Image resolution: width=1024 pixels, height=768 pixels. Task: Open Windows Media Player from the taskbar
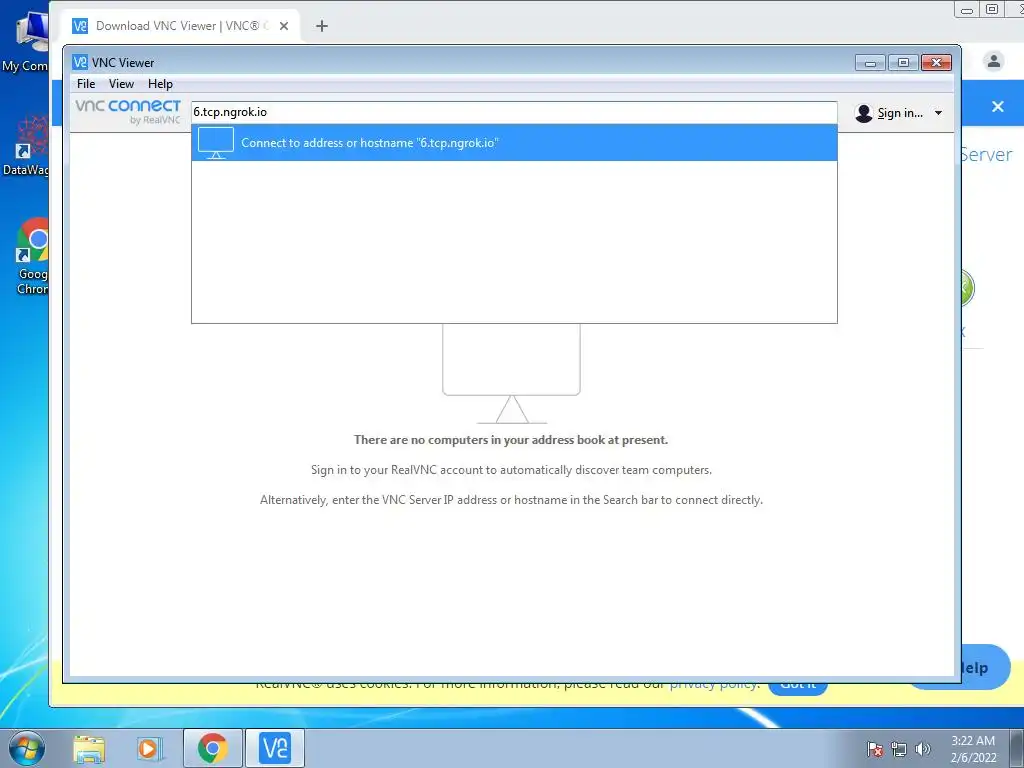point(149,748)
